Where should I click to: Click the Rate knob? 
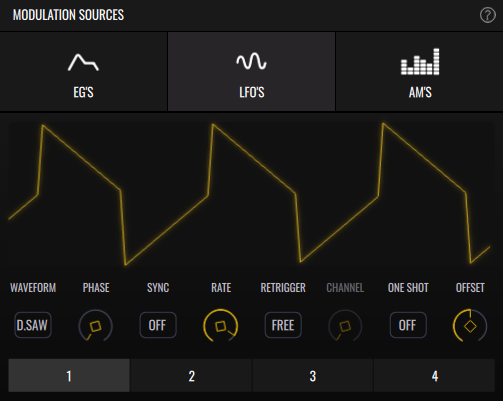point(220,326)
